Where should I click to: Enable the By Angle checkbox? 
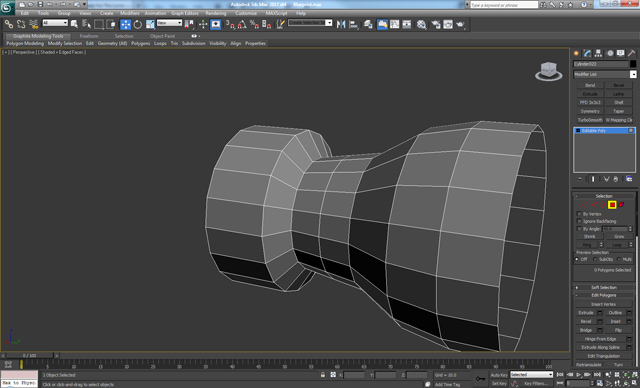coord(579,228)
